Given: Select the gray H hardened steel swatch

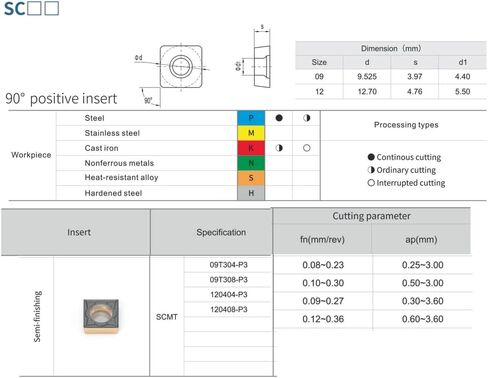Looking at the screenshot, I should 251,193.
